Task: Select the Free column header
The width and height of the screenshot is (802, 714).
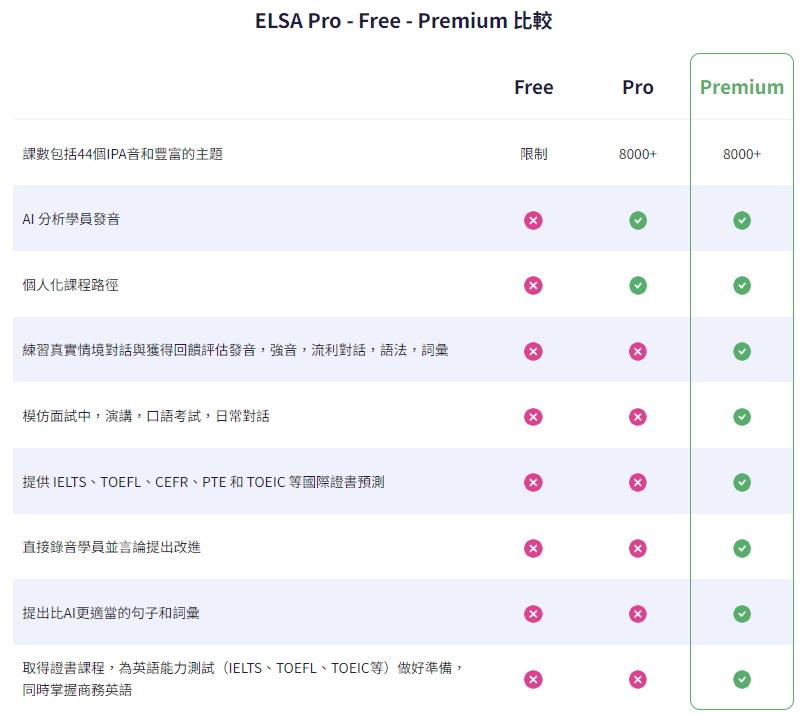Action: click(x=533, y=87)
